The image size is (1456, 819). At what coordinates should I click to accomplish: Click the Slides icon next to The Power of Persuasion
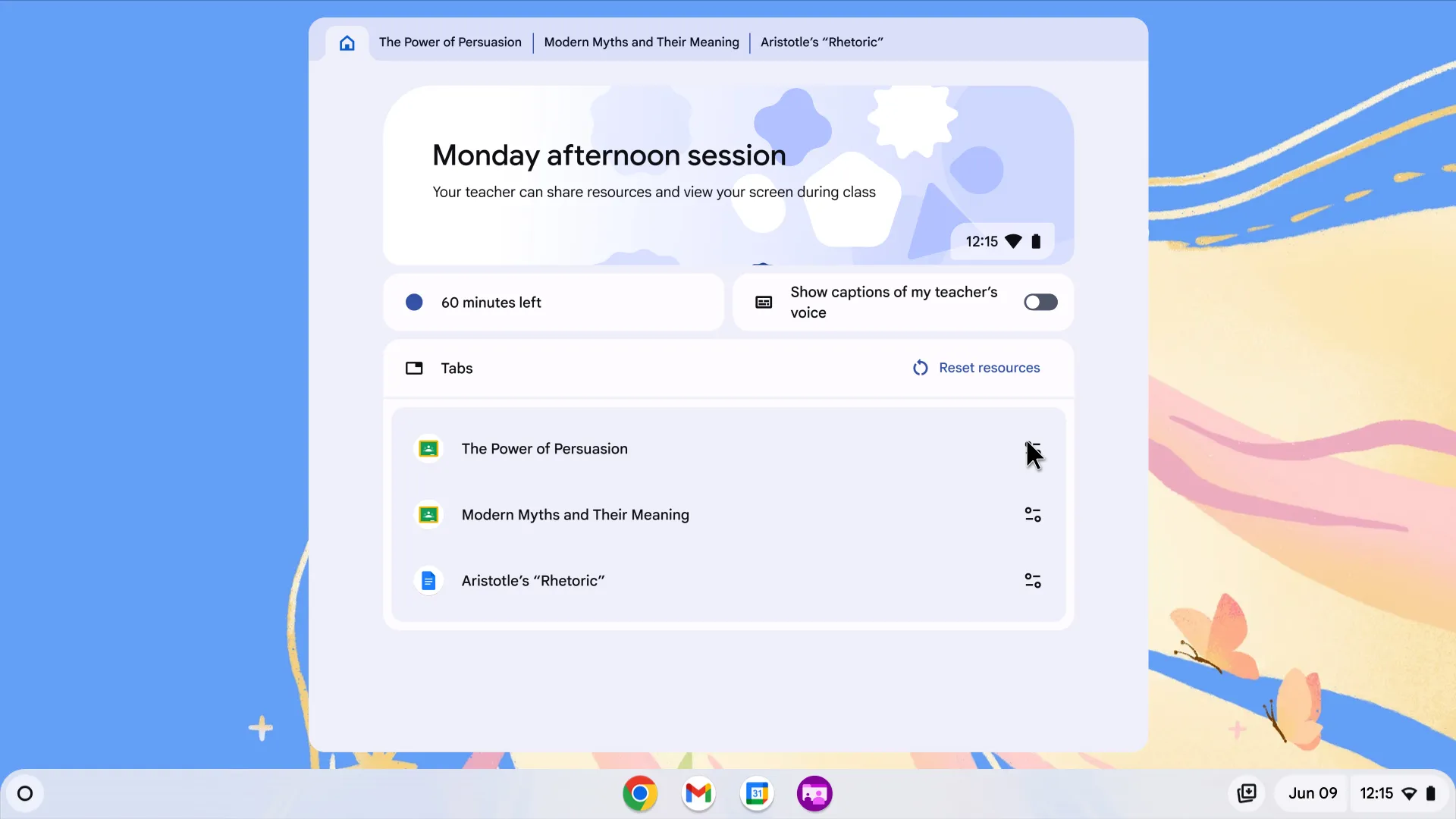[428, 448]
